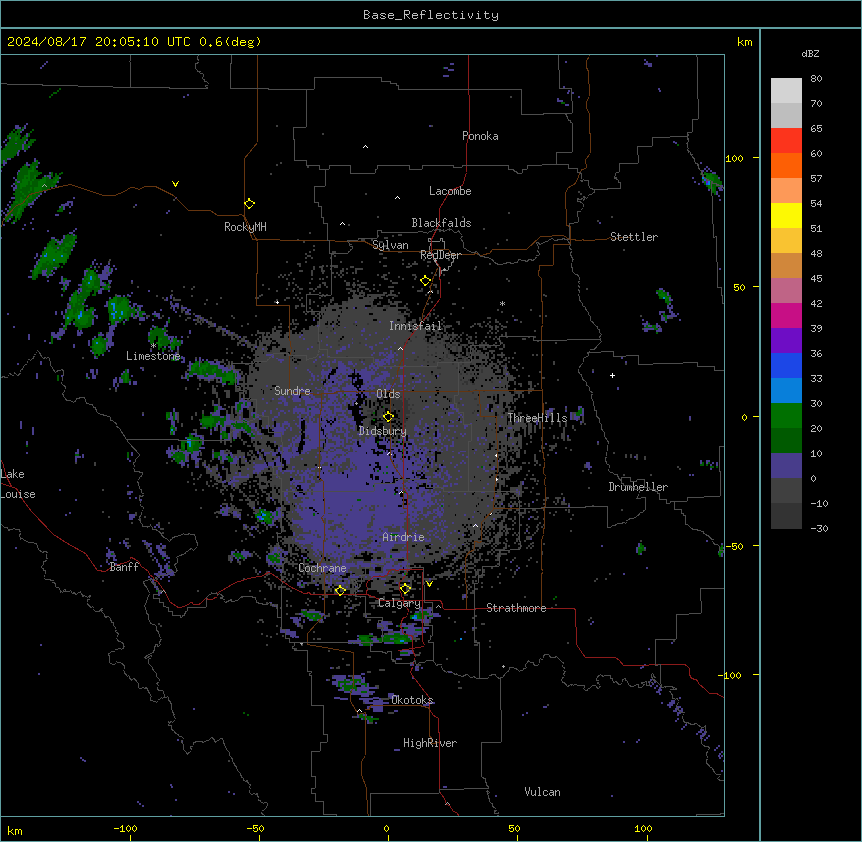
Task: Click the yellow V marker northwest of RockyMH
Action: click(175, 184)
